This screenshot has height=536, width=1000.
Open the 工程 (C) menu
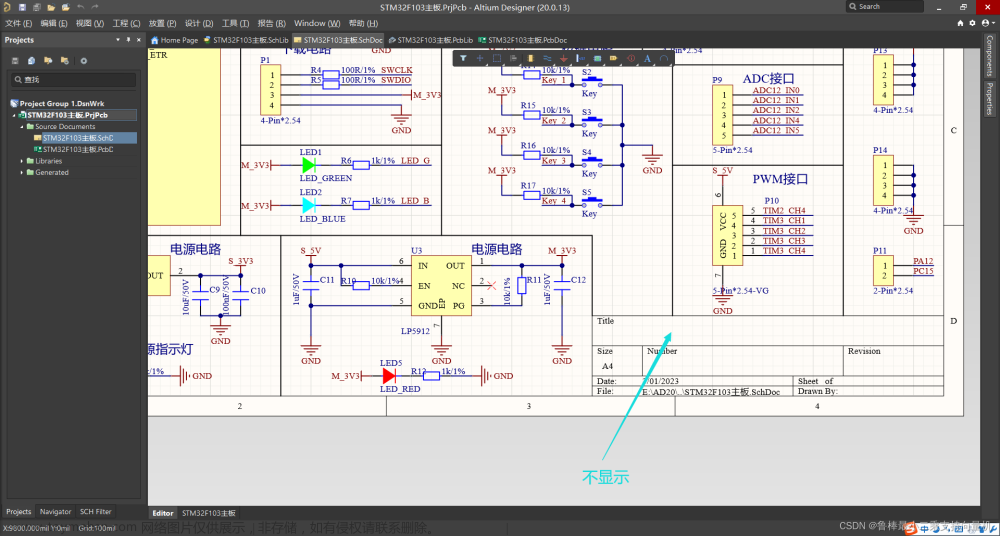(x=126, y=23)
